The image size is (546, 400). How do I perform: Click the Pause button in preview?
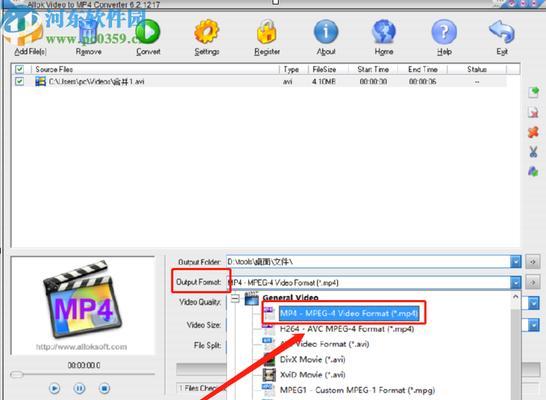79,388
